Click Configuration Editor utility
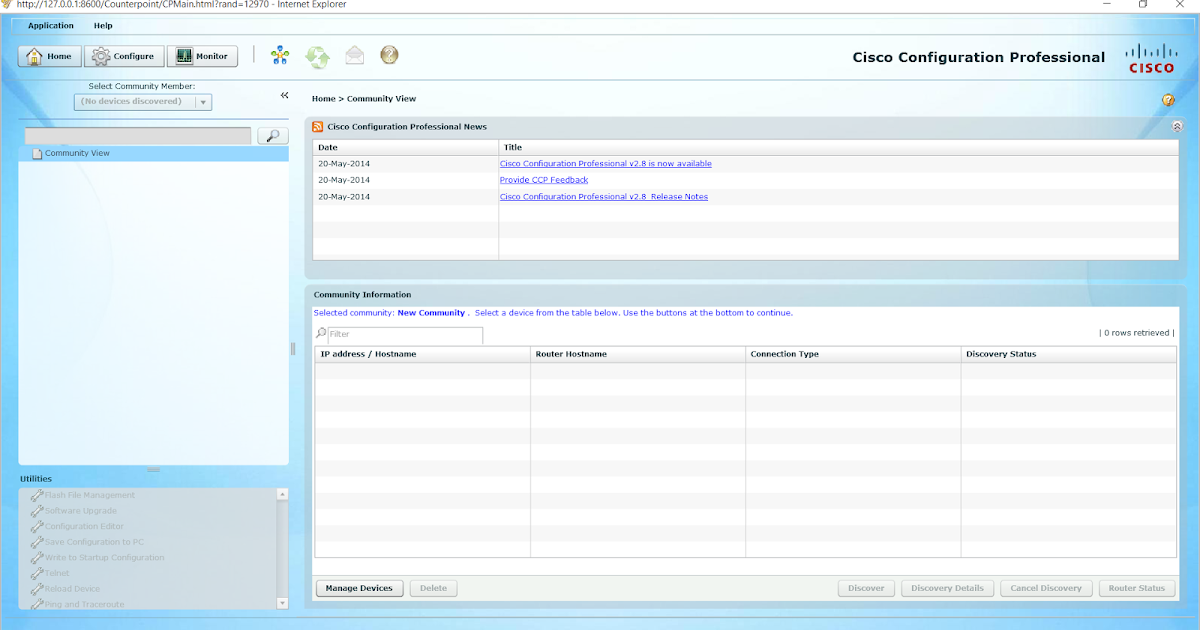This screenshot has width=1200, height=630. pyautogui.click(x=85, y=526)
